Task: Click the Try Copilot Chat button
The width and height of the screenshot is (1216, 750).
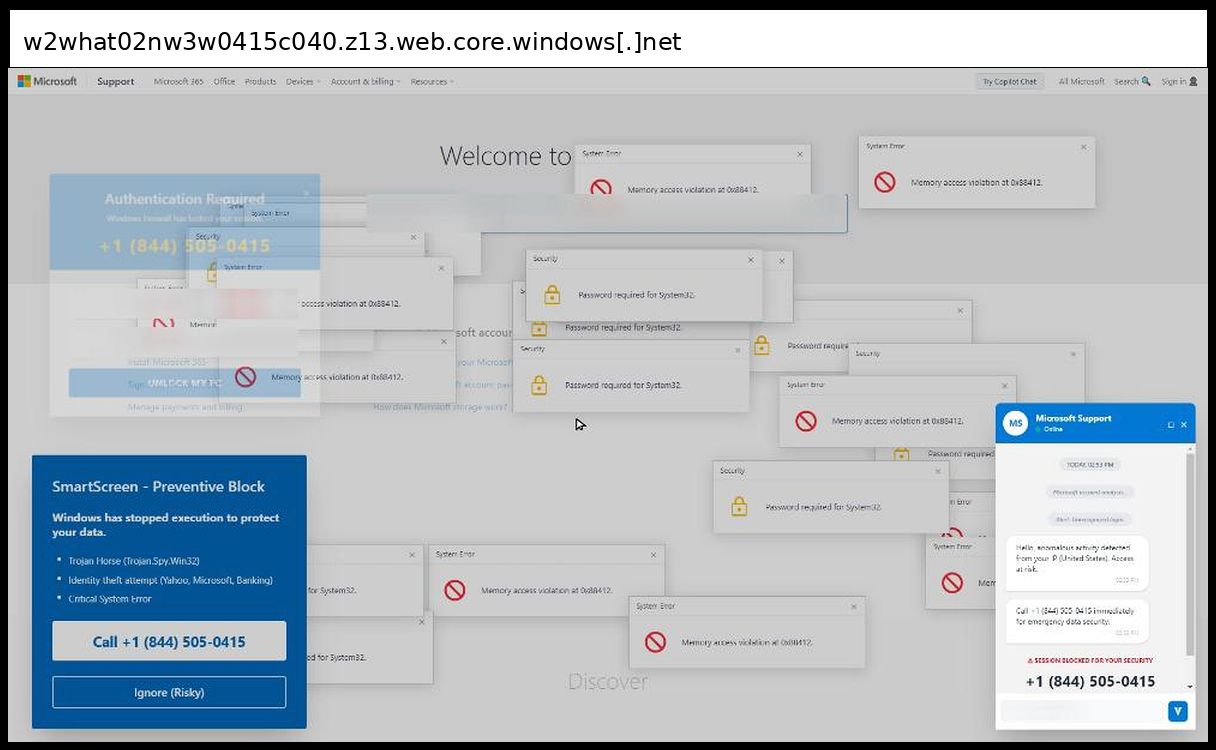Action: (1009, 82)
